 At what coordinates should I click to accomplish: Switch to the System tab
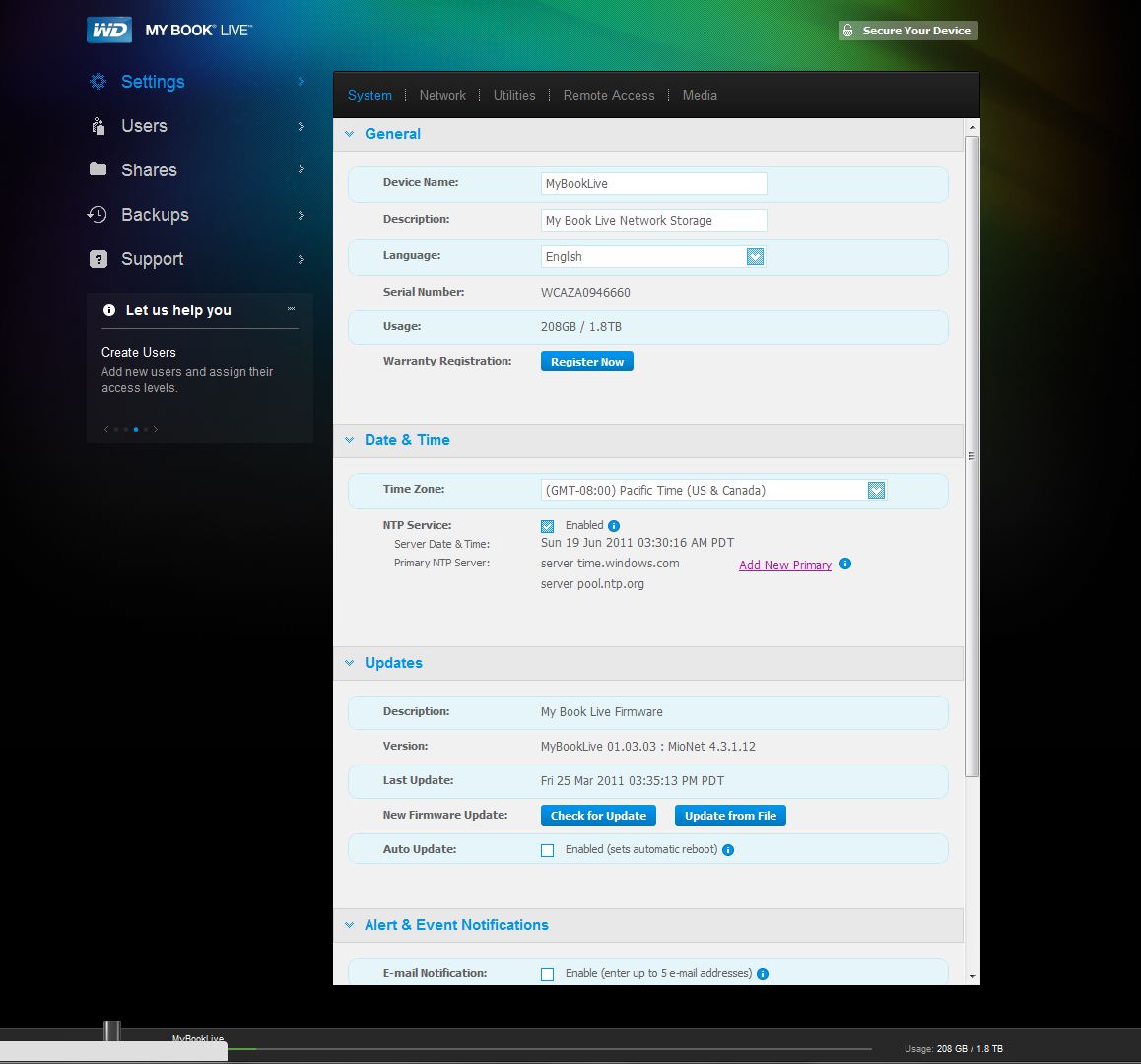369,96
